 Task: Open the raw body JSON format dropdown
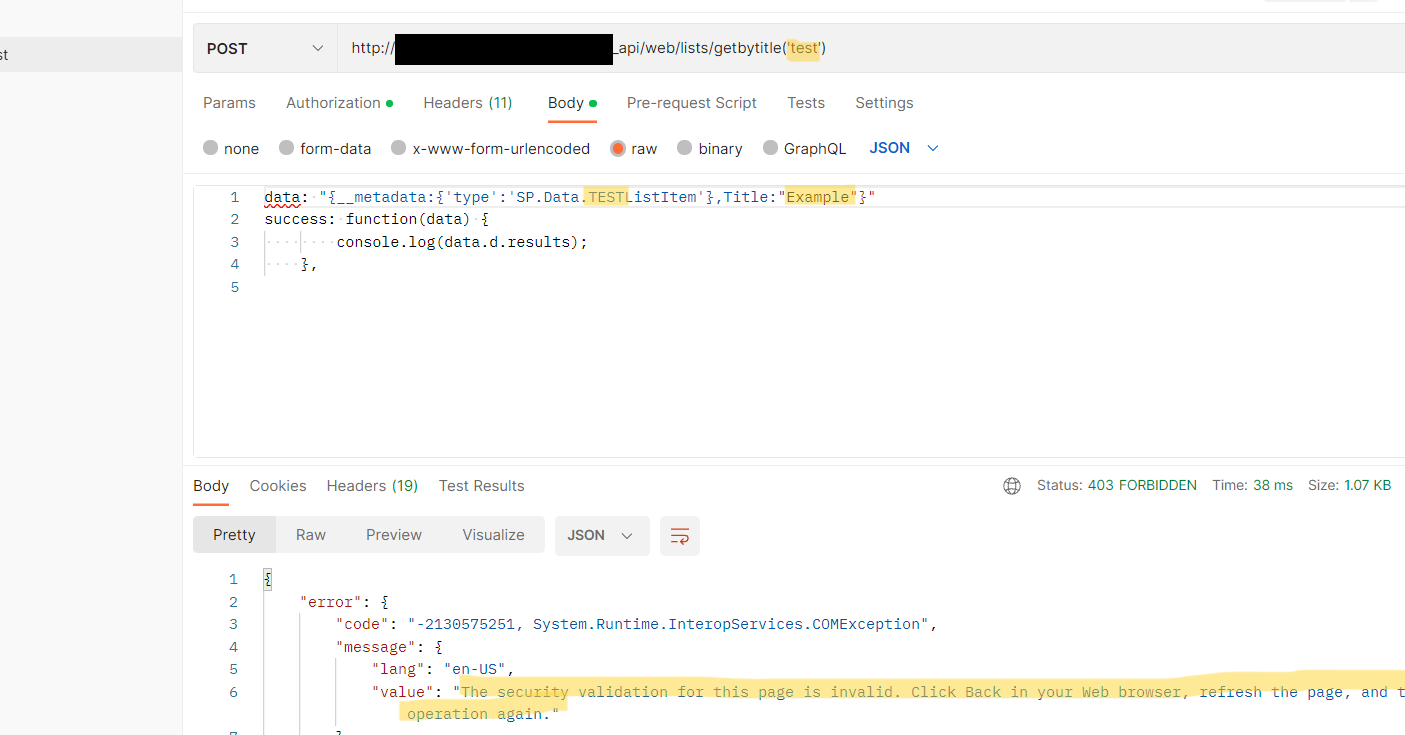[904, 148]
